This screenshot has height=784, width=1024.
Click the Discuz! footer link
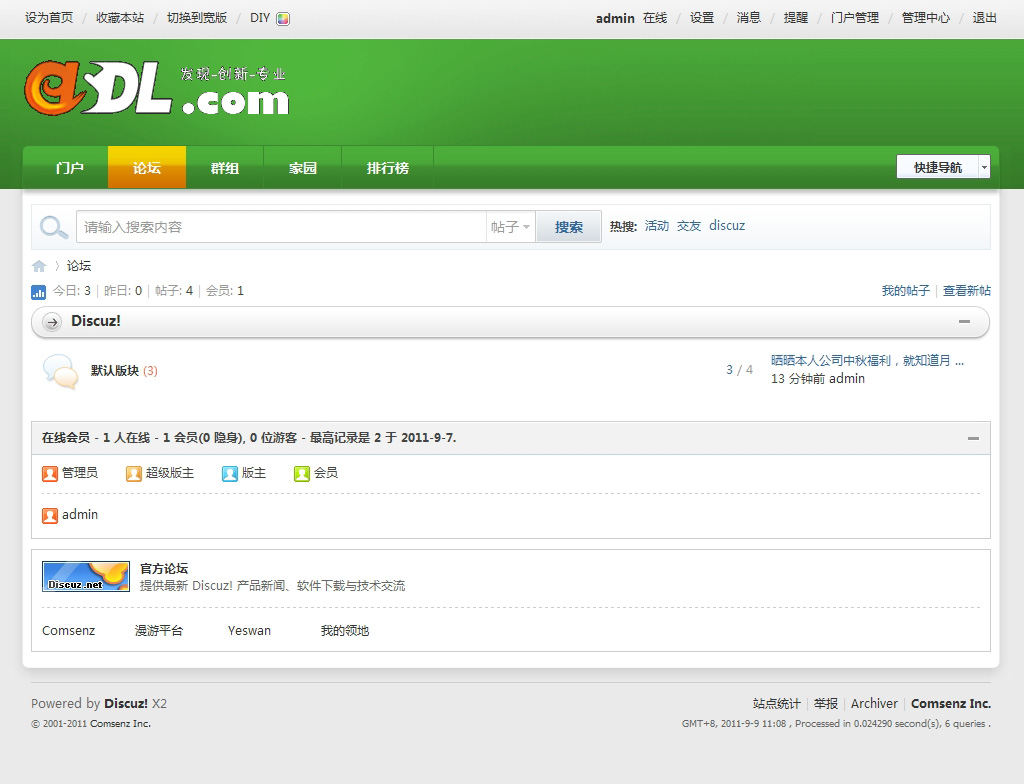tap(126, 704)
